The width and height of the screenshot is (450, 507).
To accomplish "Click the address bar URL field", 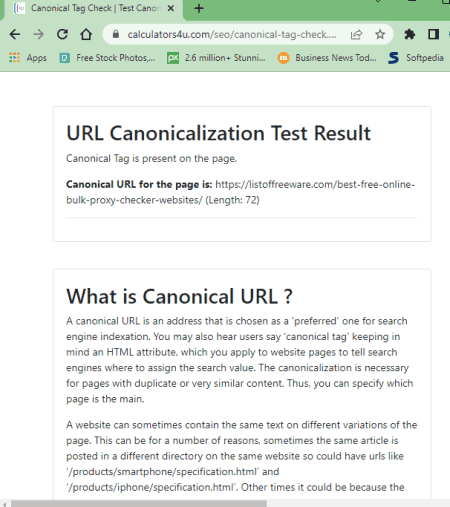I will coord(232,34).
